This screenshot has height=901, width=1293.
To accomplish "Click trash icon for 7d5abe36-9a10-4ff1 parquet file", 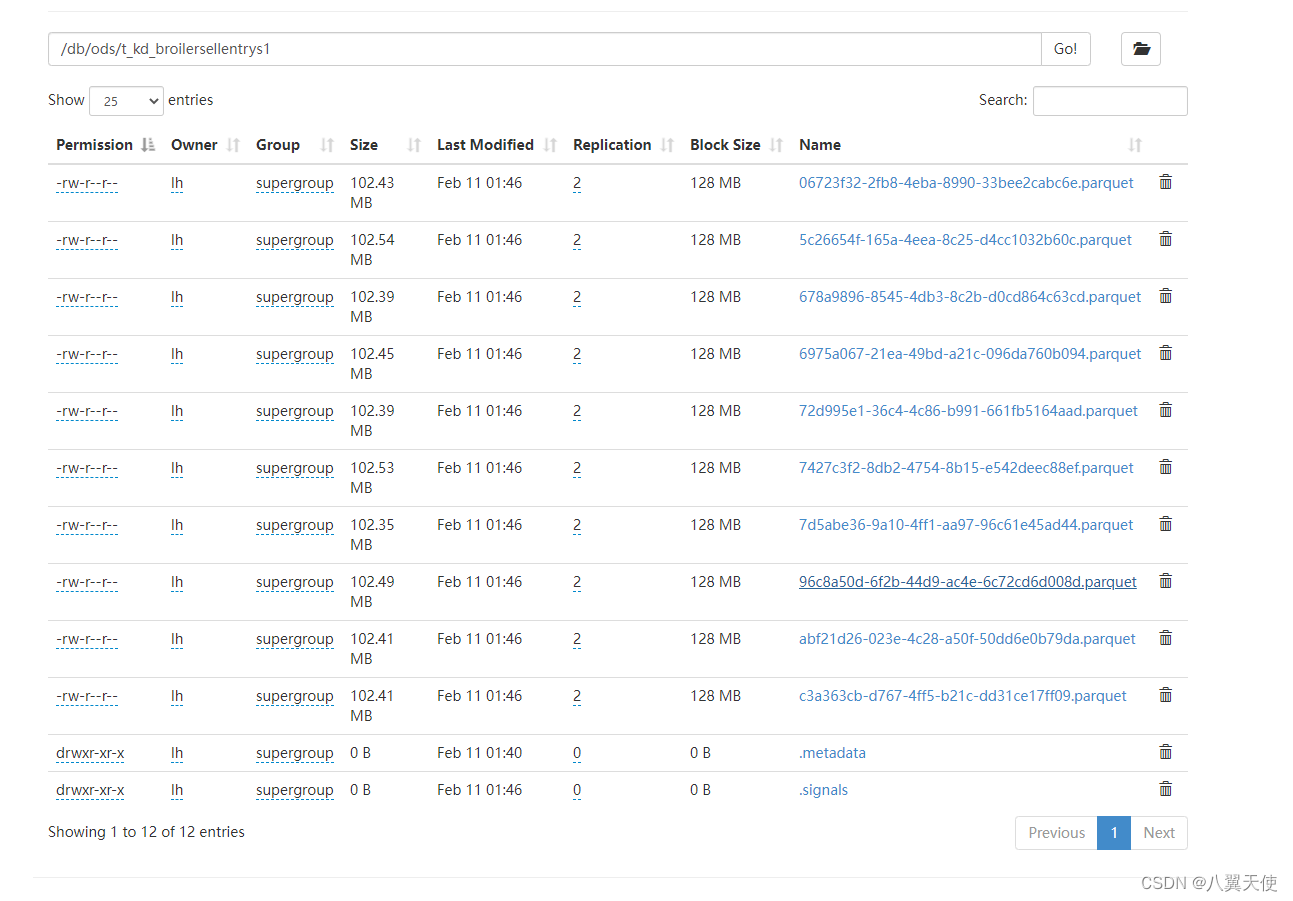I will pos(1165,524).
